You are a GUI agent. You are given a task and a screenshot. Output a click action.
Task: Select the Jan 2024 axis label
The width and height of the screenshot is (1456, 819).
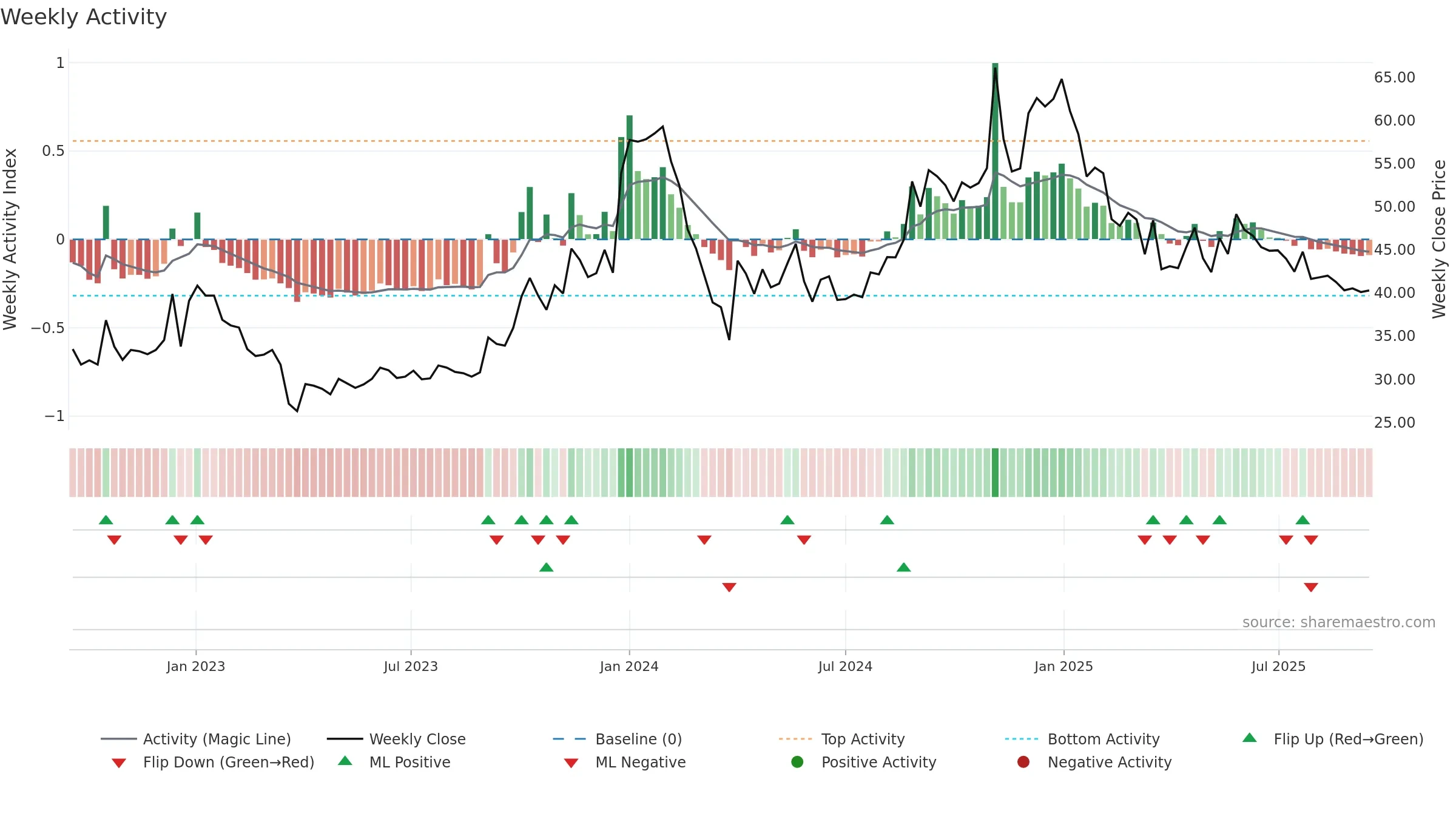pyautogui.click(x=629, y=666)
